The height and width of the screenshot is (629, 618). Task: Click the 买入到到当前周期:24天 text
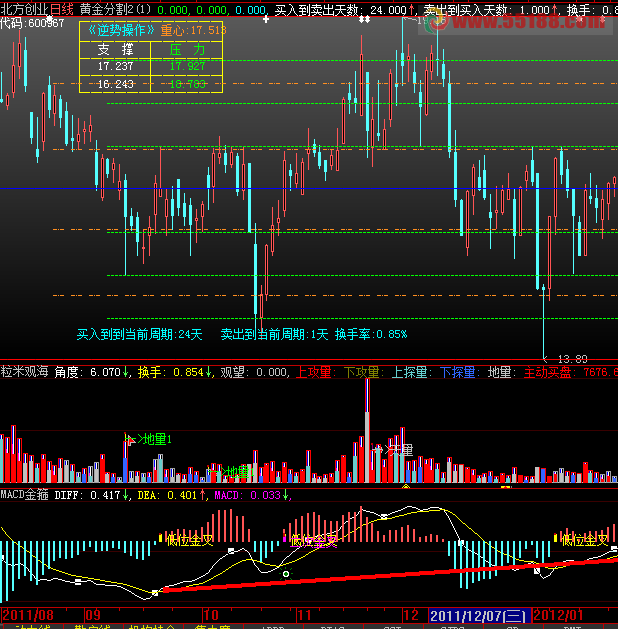tap(140, 334)
